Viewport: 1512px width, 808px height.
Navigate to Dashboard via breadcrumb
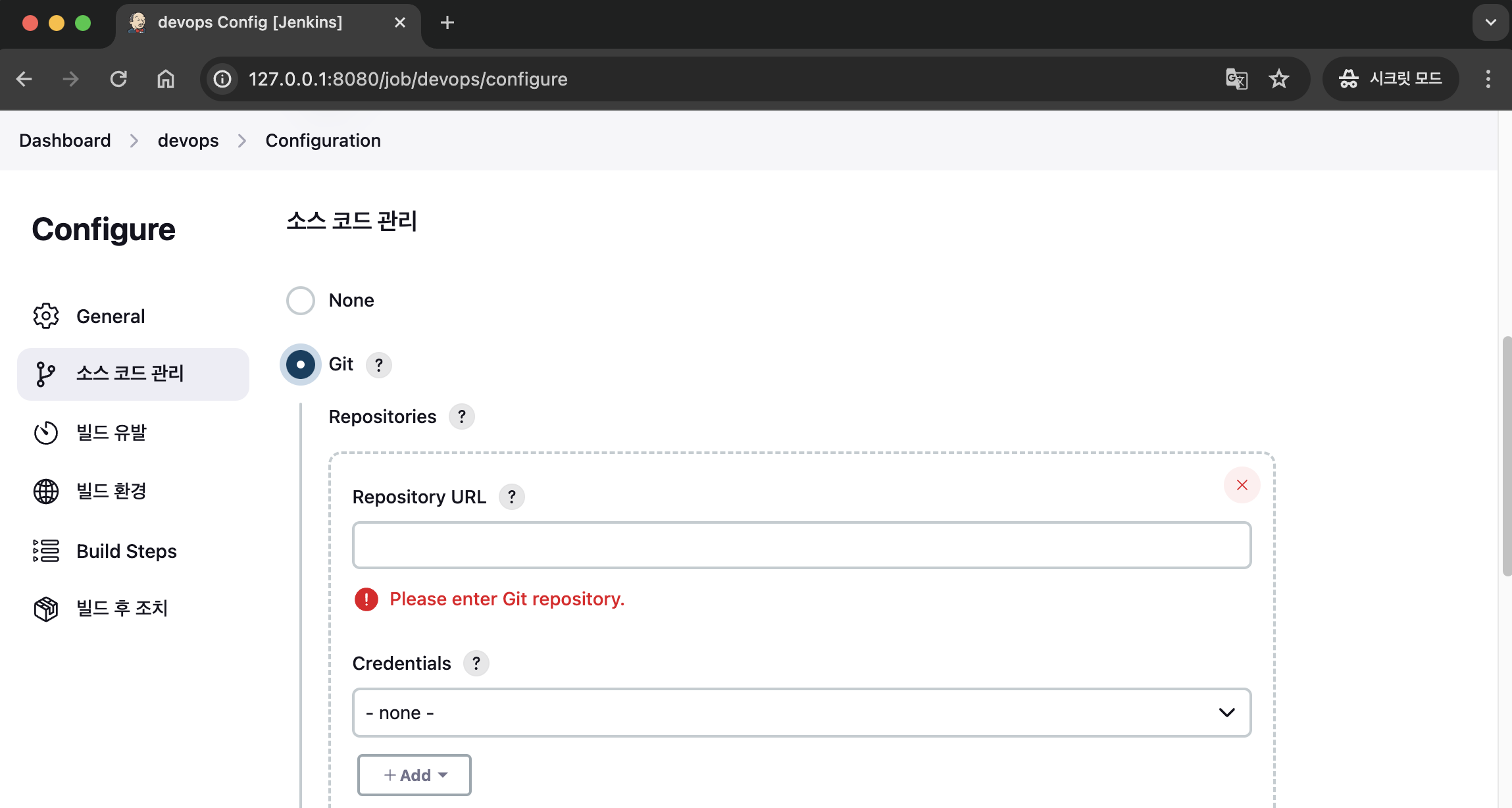pyautogui.click(x=65, y=140)
